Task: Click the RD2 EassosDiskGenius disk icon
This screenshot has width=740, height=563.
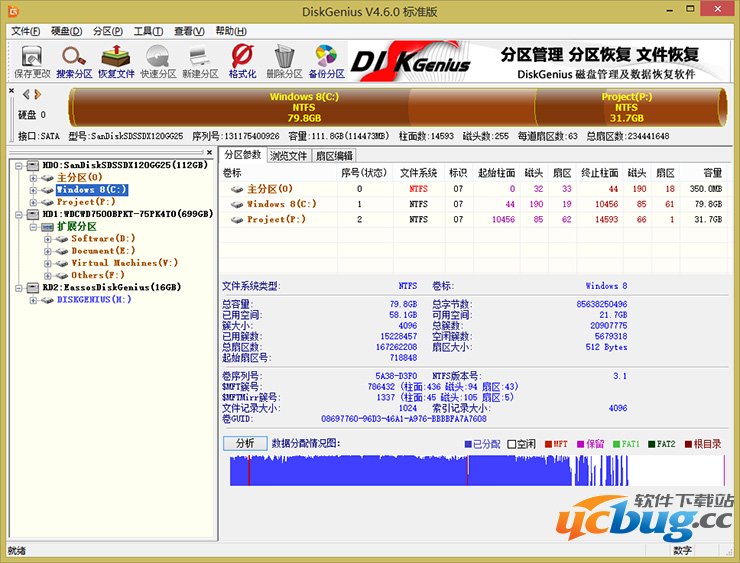Action: pos(33,287)
